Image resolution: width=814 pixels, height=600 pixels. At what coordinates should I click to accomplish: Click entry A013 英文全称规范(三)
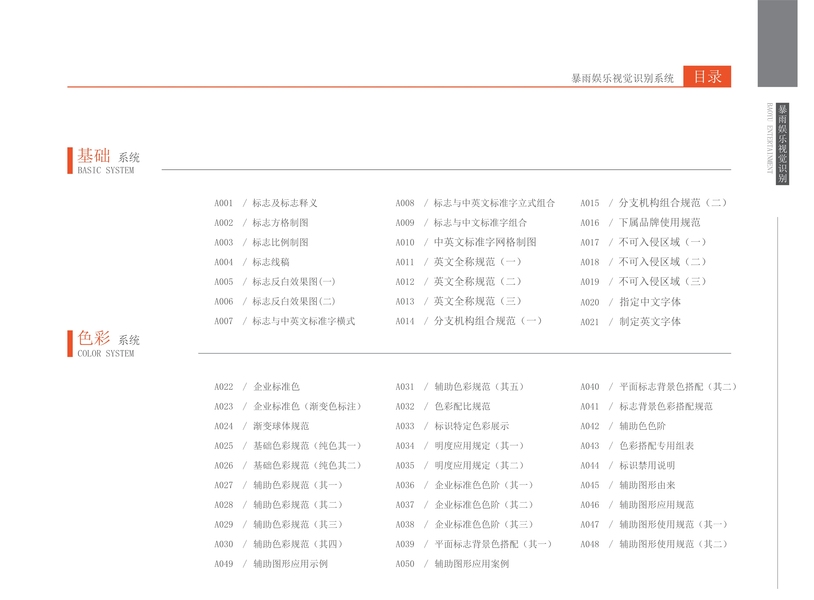[x=458, y=302]
